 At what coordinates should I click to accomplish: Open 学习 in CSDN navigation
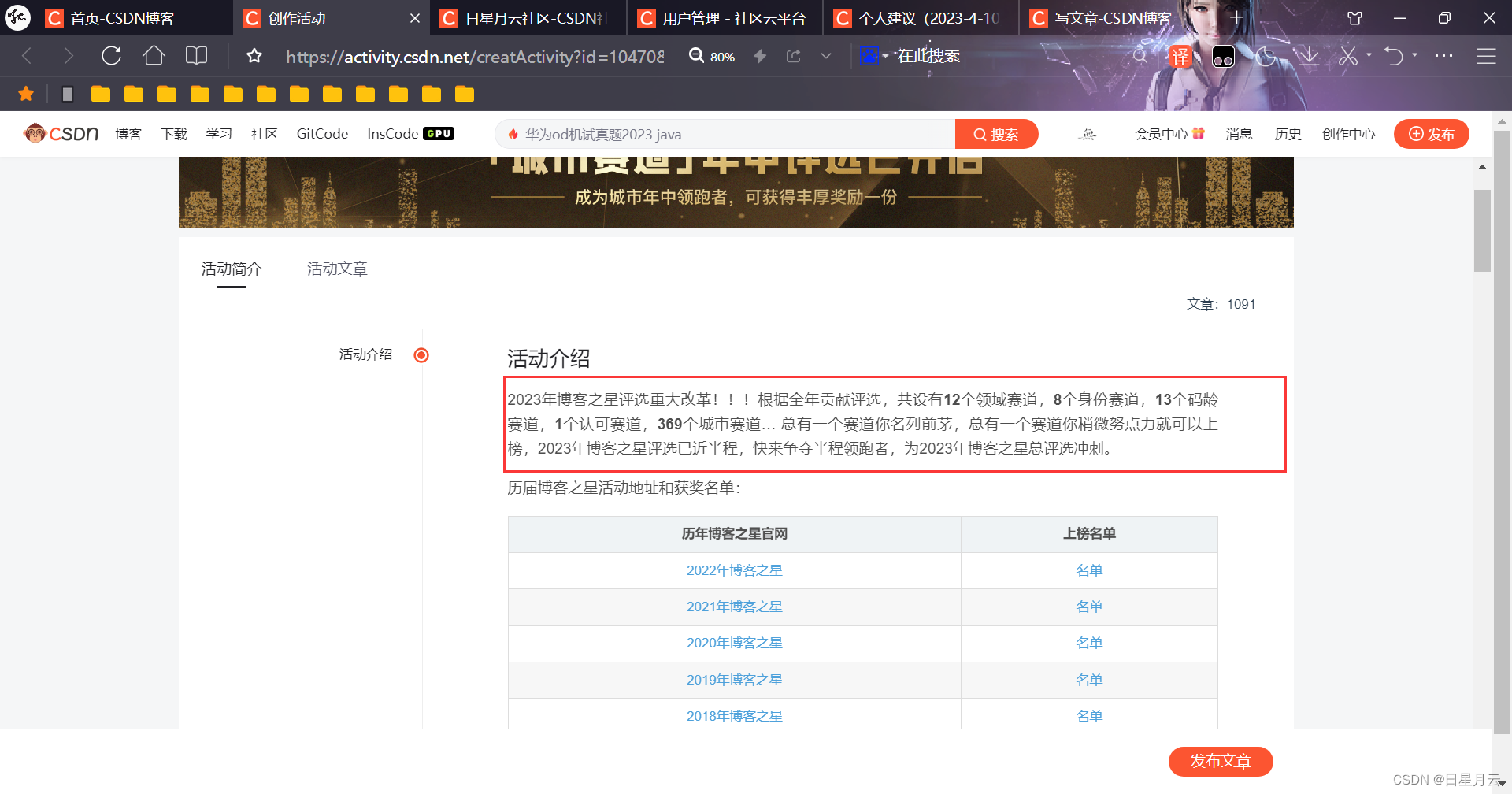(219, 134)
